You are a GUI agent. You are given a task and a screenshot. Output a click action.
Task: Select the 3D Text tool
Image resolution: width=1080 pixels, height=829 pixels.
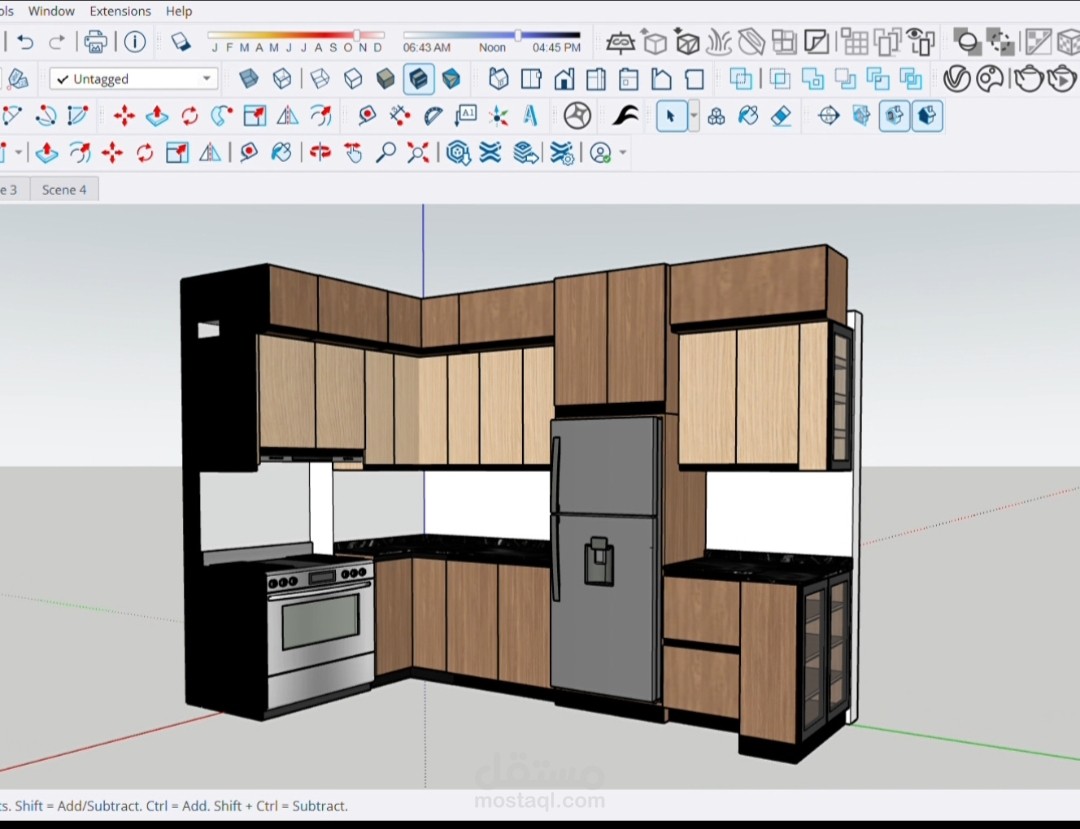[530, 116]
